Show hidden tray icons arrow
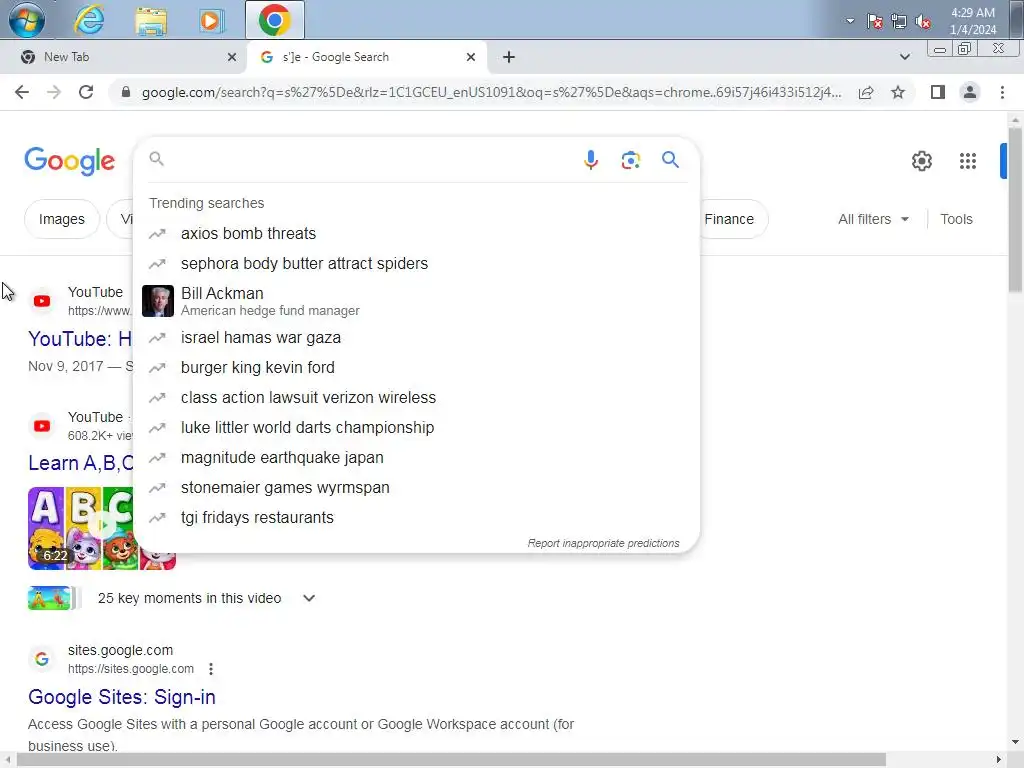Image resolution: width=1024 pixels, height=768 pixels. click(850, 21)
